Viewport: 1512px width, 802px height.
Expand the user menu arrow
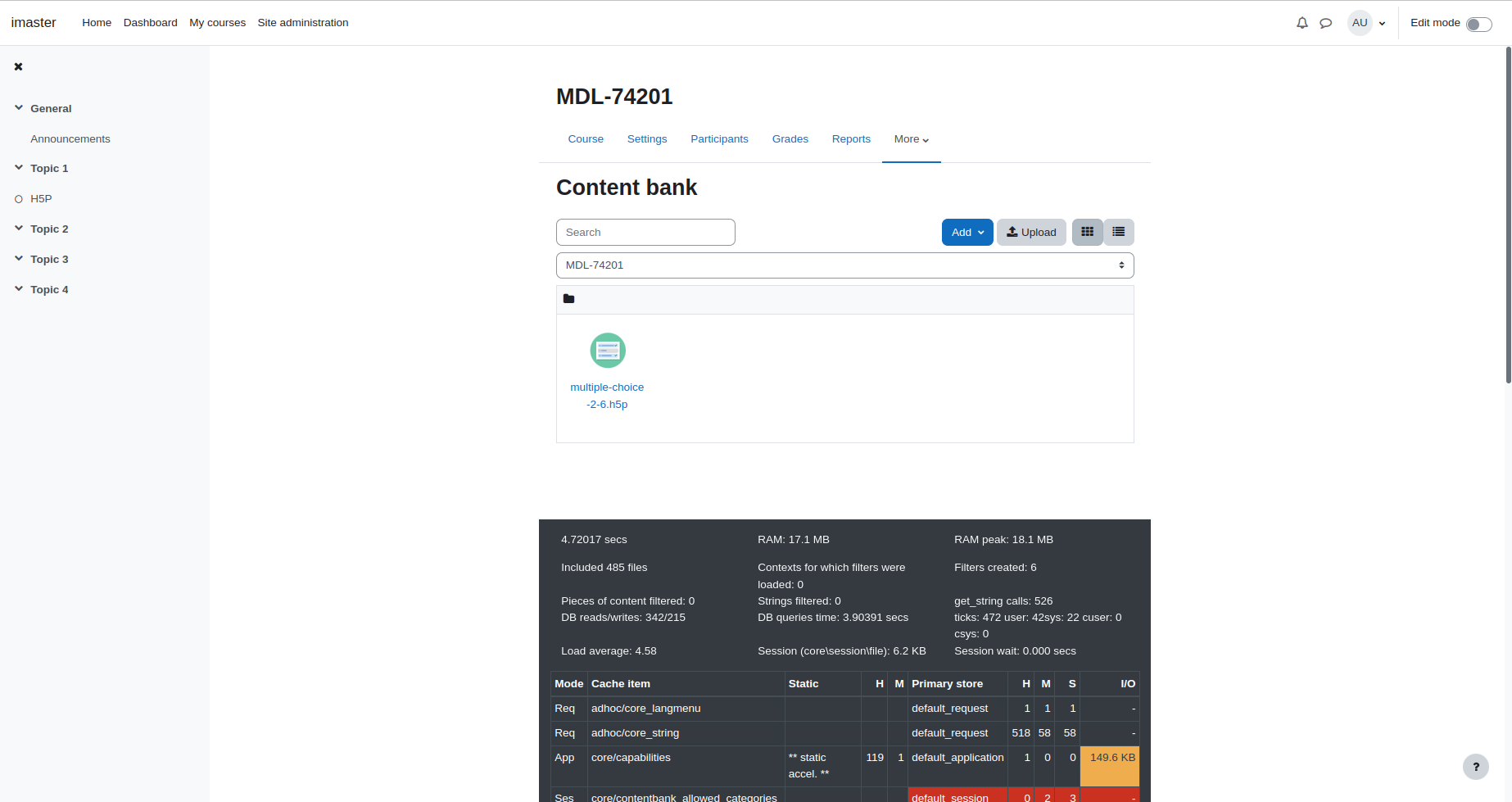[x=1383, y=24]
